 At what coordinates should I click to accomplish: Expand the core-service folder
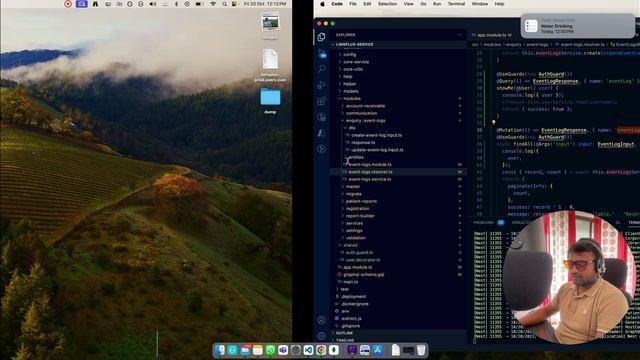(398, 62)
